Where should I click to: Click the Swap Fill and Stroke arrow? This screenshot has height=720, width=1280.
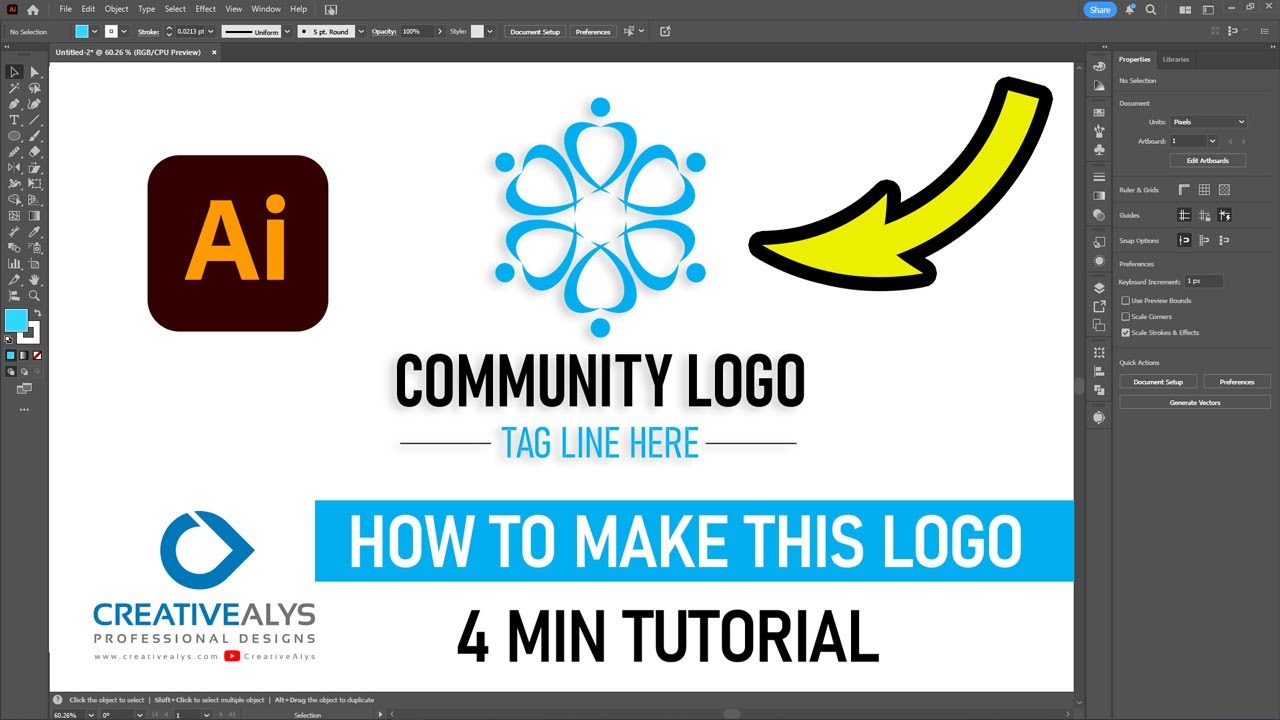37,313
